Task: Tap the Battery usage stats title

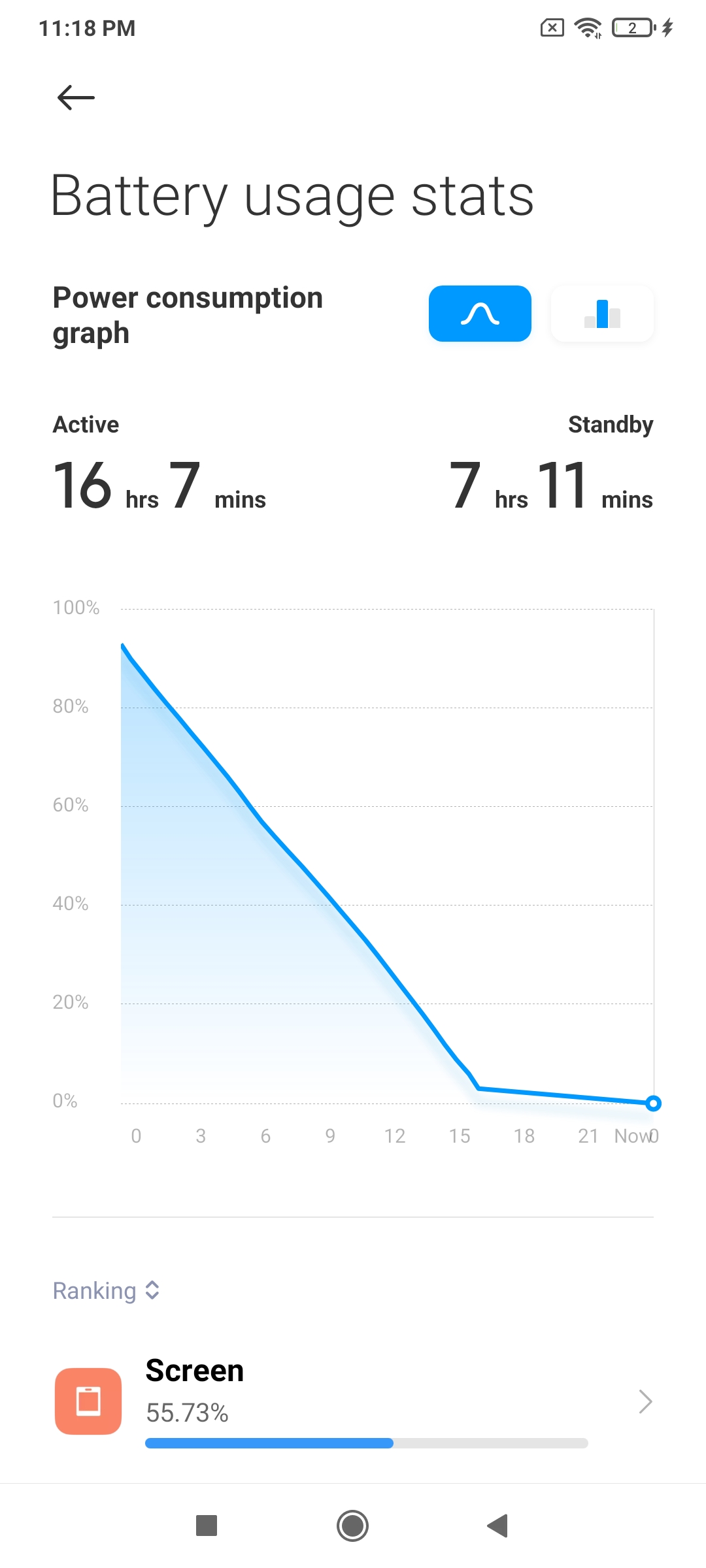Action: 292,196
